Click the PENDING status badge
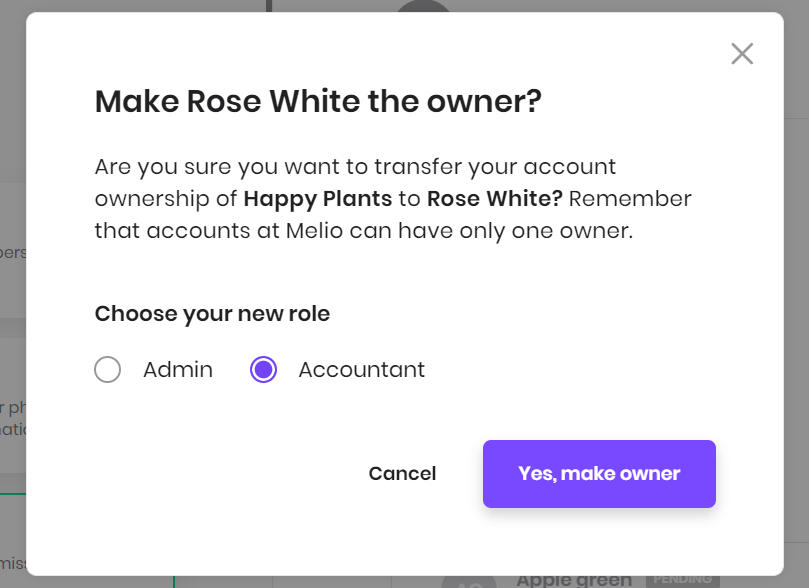Image resolution: width=809 pixels, height=588 pixels. pyautogui.click(x=683, y=580)
